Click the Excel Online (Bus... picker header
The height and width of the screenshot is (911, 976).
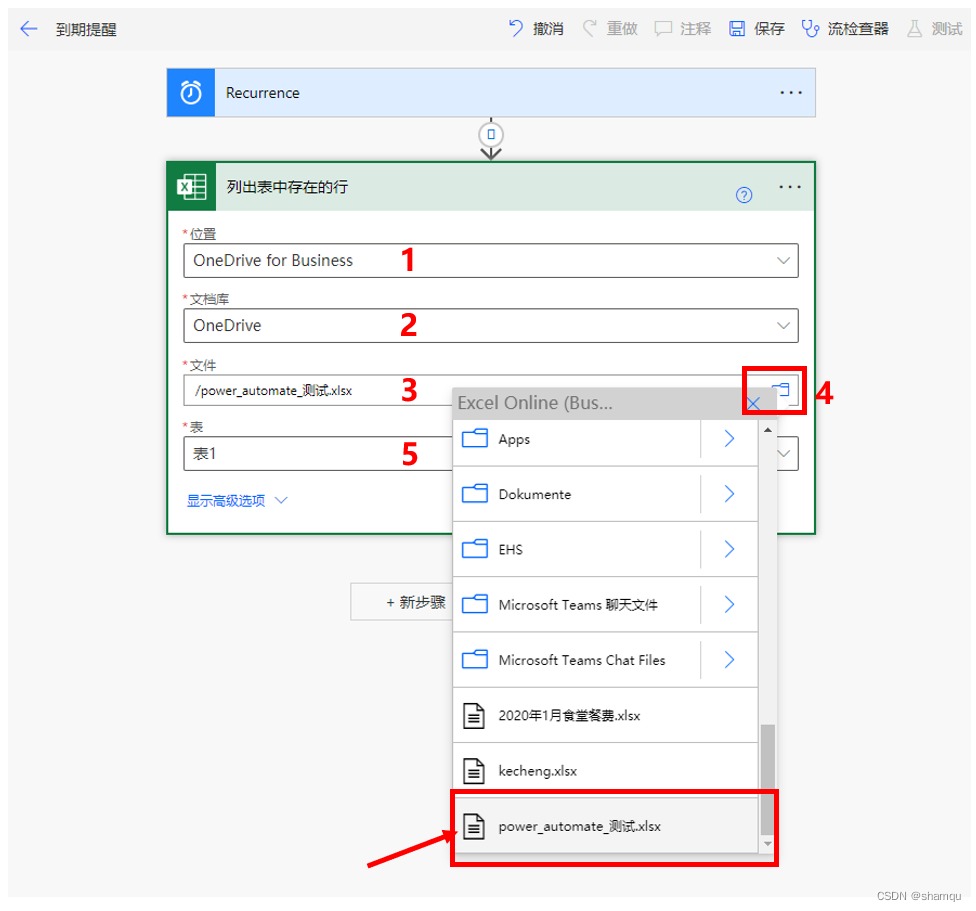click(535, 403)
